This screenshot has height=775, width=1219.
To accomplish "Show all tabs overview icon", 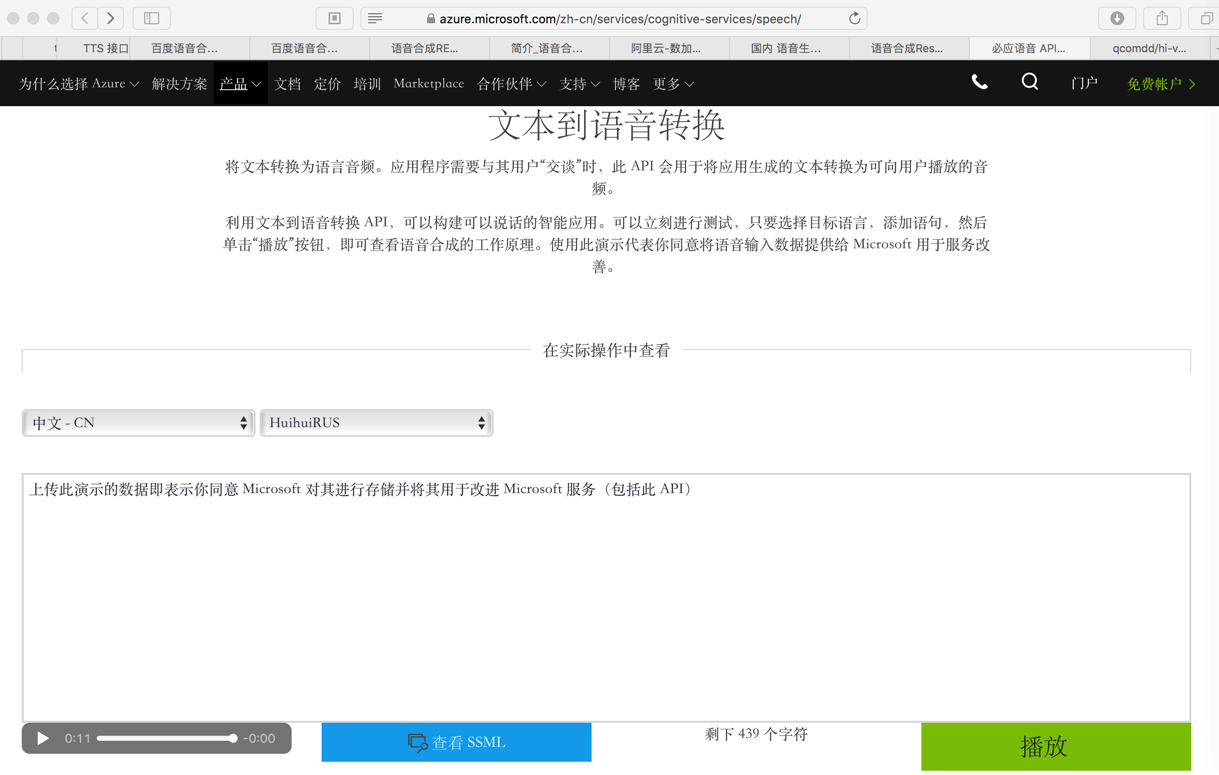I will pos(1206,18).
